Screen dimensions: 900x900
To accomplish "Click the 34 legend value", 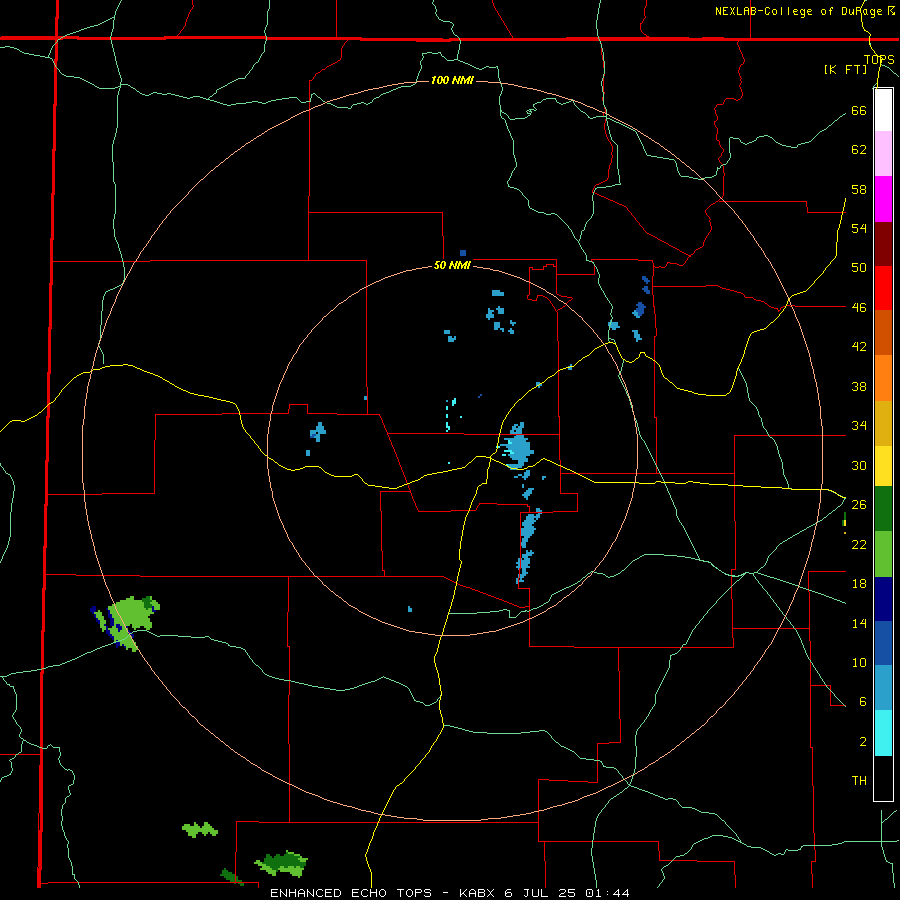I will [859, 426].
